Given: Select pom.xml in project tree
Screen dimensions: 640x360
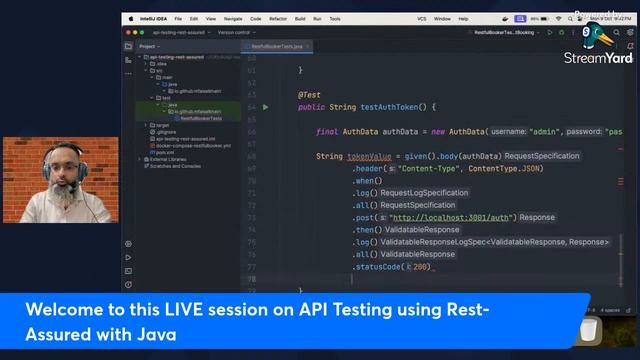Looking at the screenshot, I should [162, 153].
